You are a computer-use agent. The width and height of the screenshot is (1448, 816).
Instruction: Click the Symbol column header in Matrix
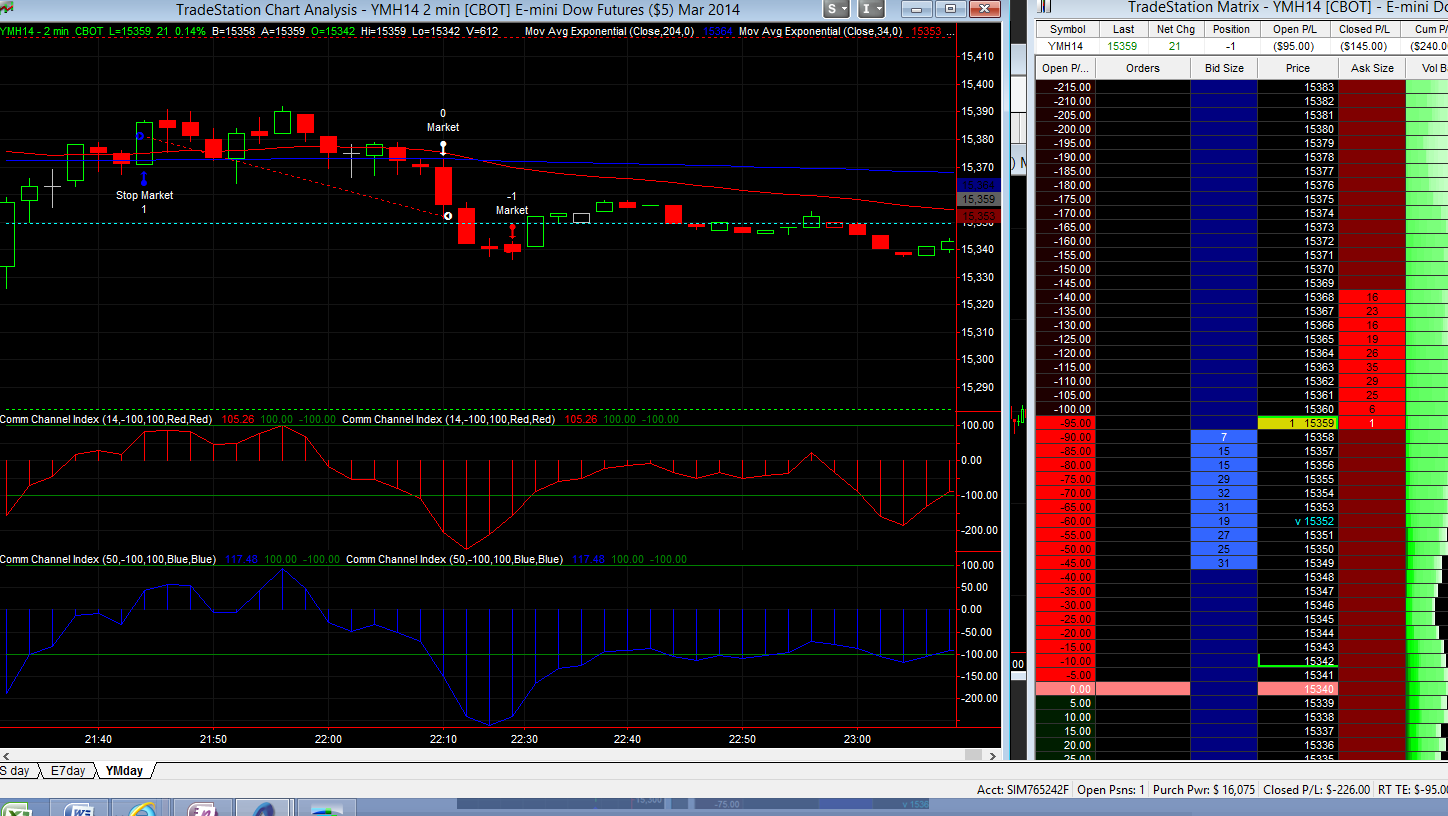click(1067, 29)
